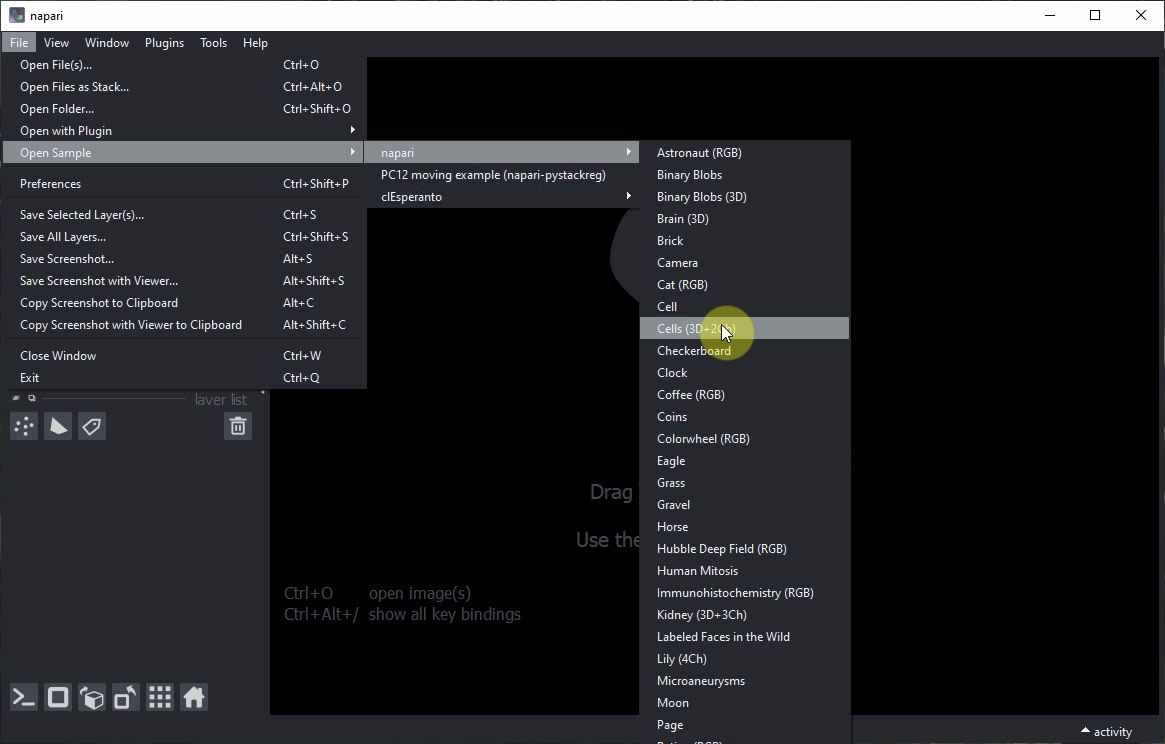Screen dimensions: 1165x744
Task: Reset view with the home icon
Action: pos(194,698)
